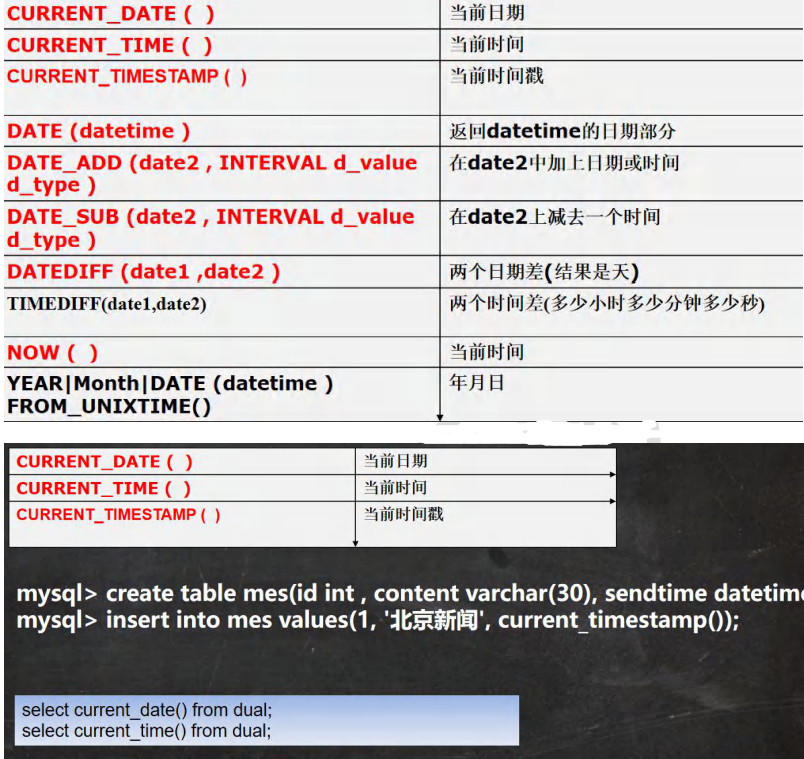The image size is (804, 759).
Task: Click the DATE_ADD function text
Action: point(212,173)
